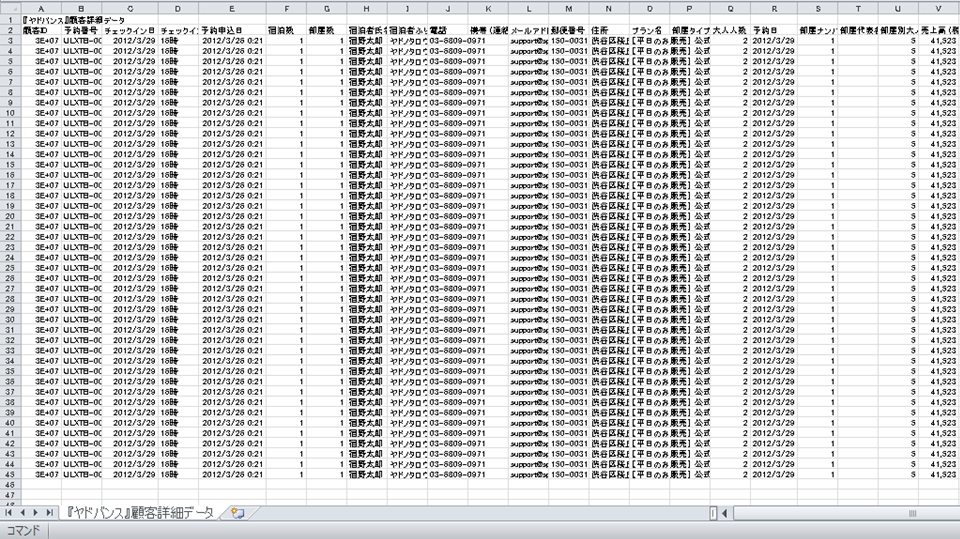The height and width of the screenshot is (539, 960).
Task: Click the 住所 header cell
Action: coord(609,30)
